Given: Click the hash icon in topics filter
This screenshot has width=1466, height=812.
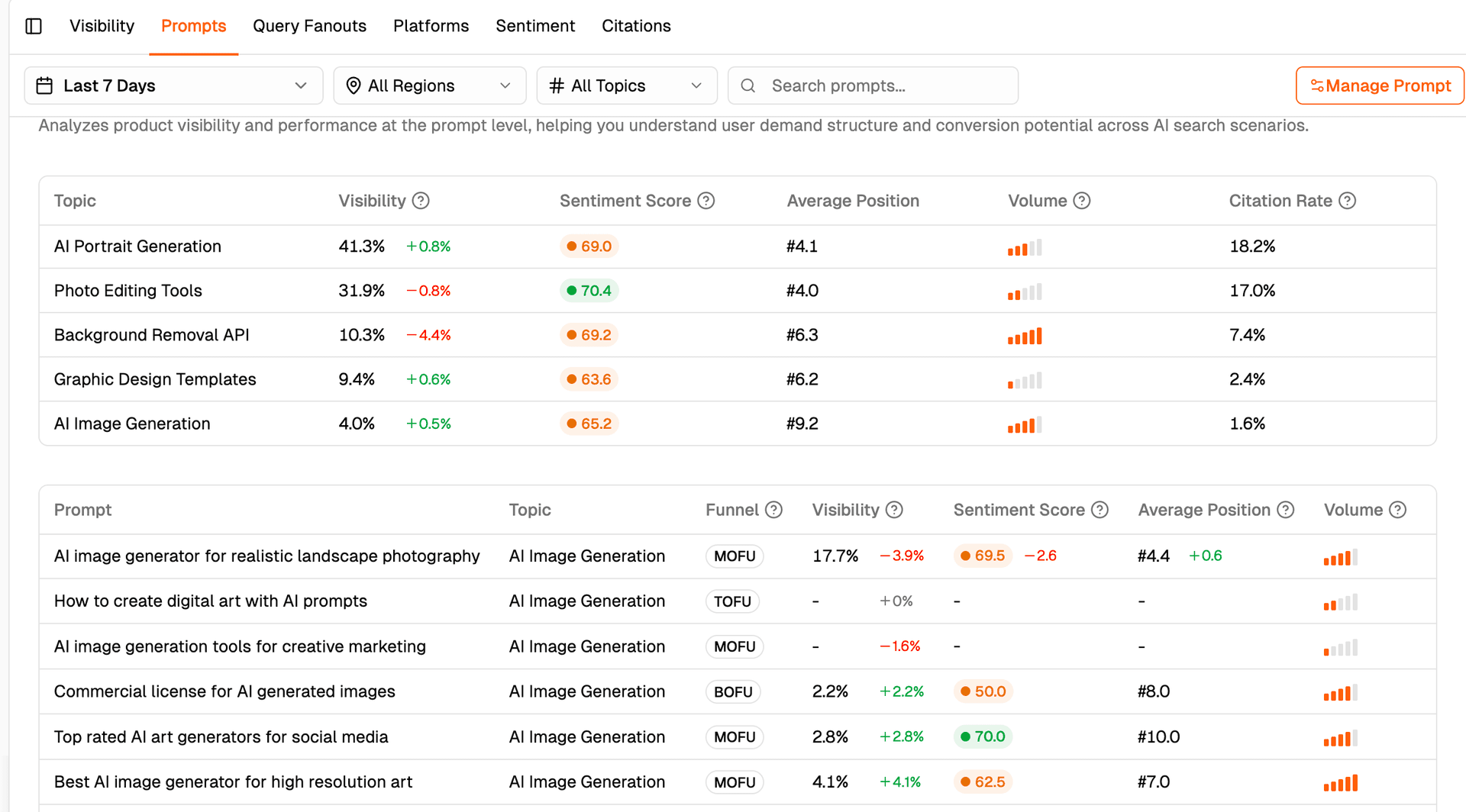Looking at the screenshot, I should point(557,85).
